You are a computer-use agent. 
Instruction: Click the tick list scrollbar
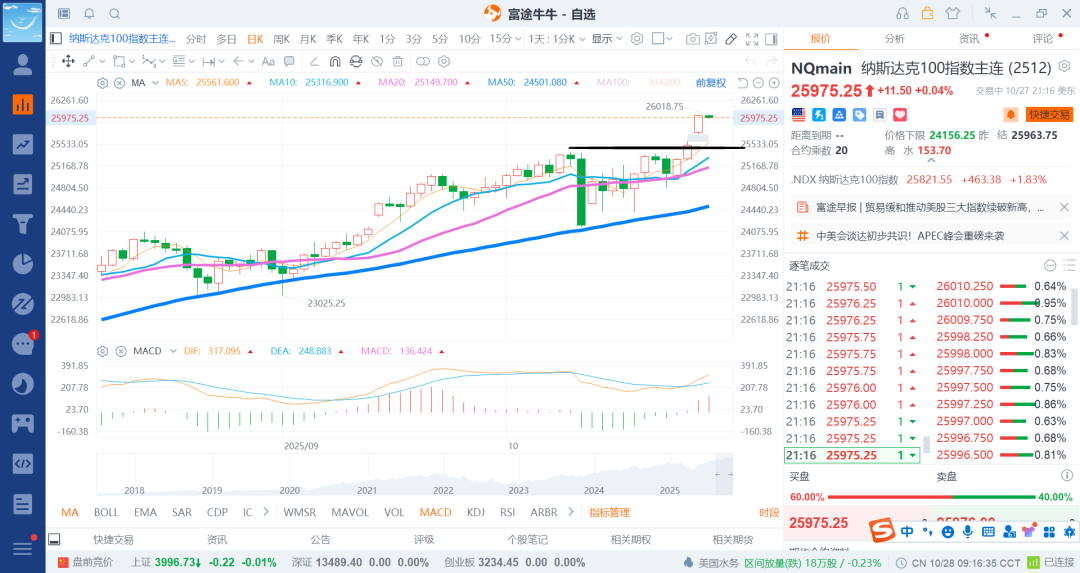[x=926, y=445]
